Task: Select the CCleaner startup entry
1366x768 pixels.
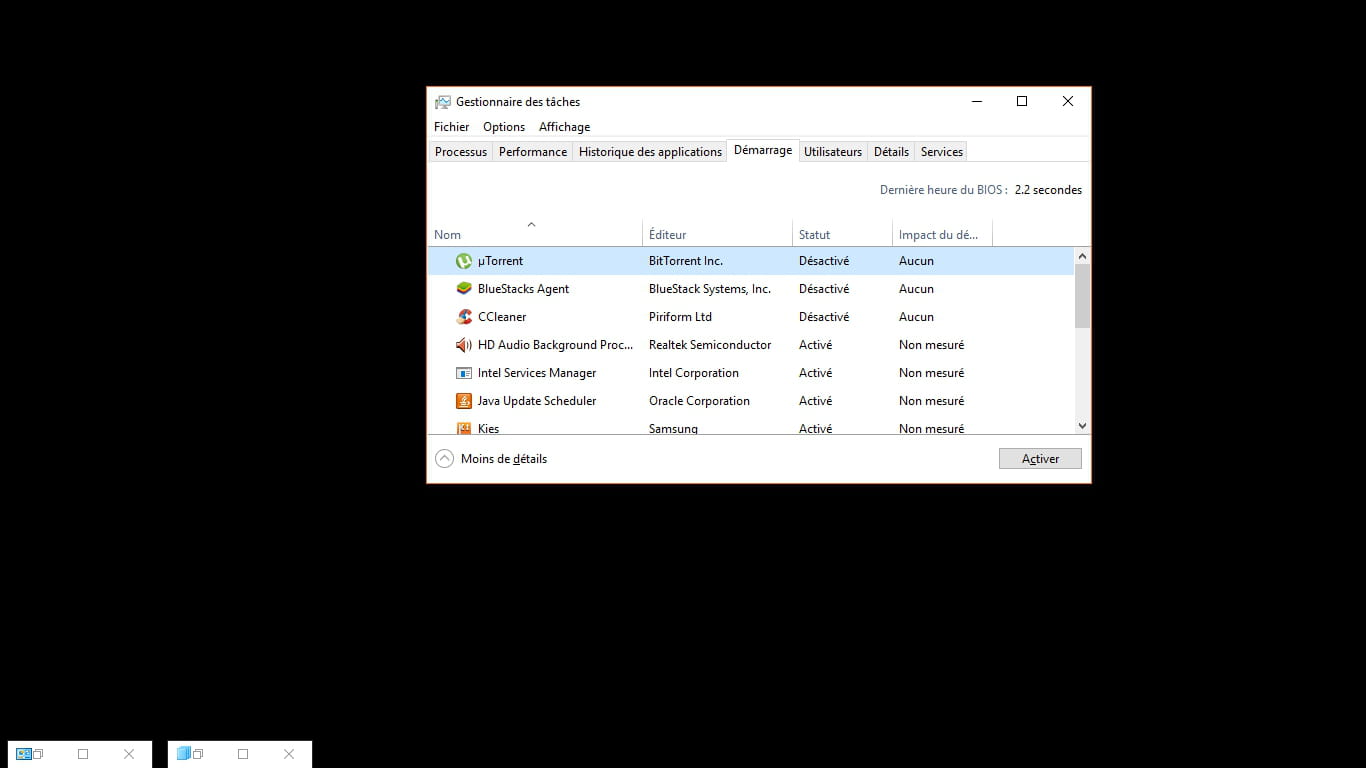Action: (502, 317)
